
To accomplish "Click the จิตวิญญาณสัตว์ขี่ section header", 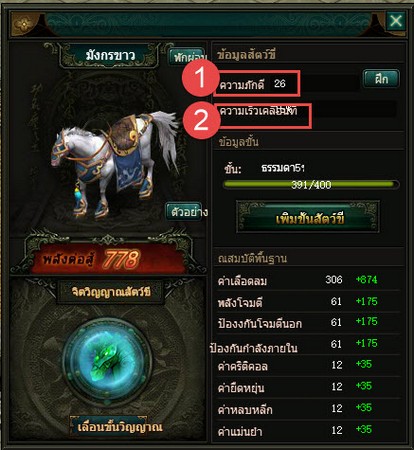I will (111, 292).
